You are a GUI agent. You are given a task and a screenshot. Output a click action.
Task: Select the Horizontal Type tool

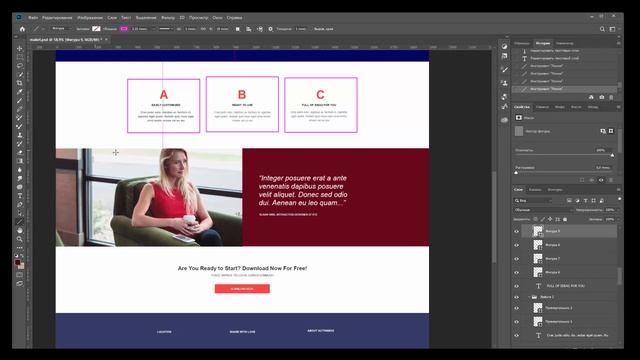point(20,196)
